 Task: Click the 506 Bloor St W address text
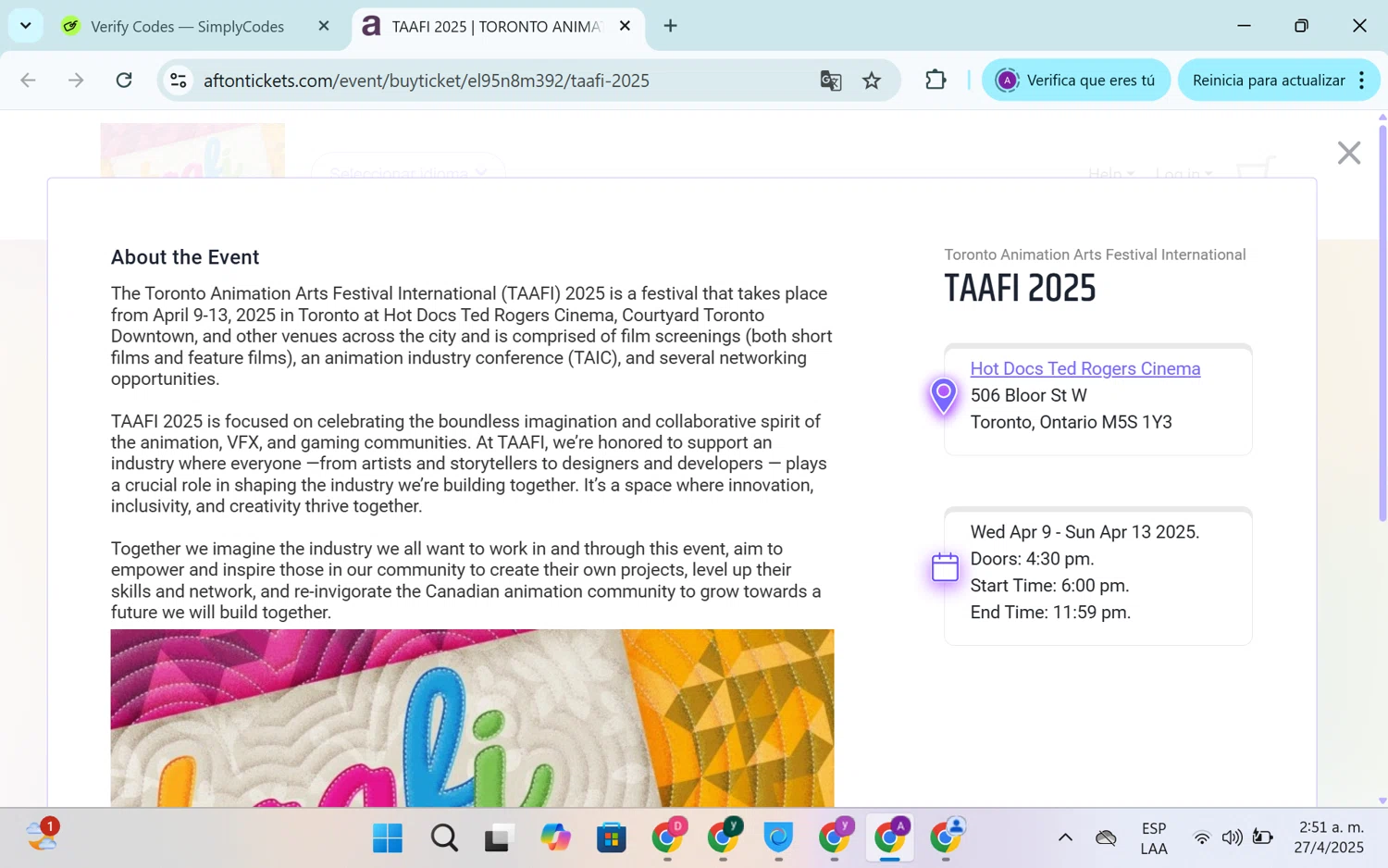pos(1028,395)
